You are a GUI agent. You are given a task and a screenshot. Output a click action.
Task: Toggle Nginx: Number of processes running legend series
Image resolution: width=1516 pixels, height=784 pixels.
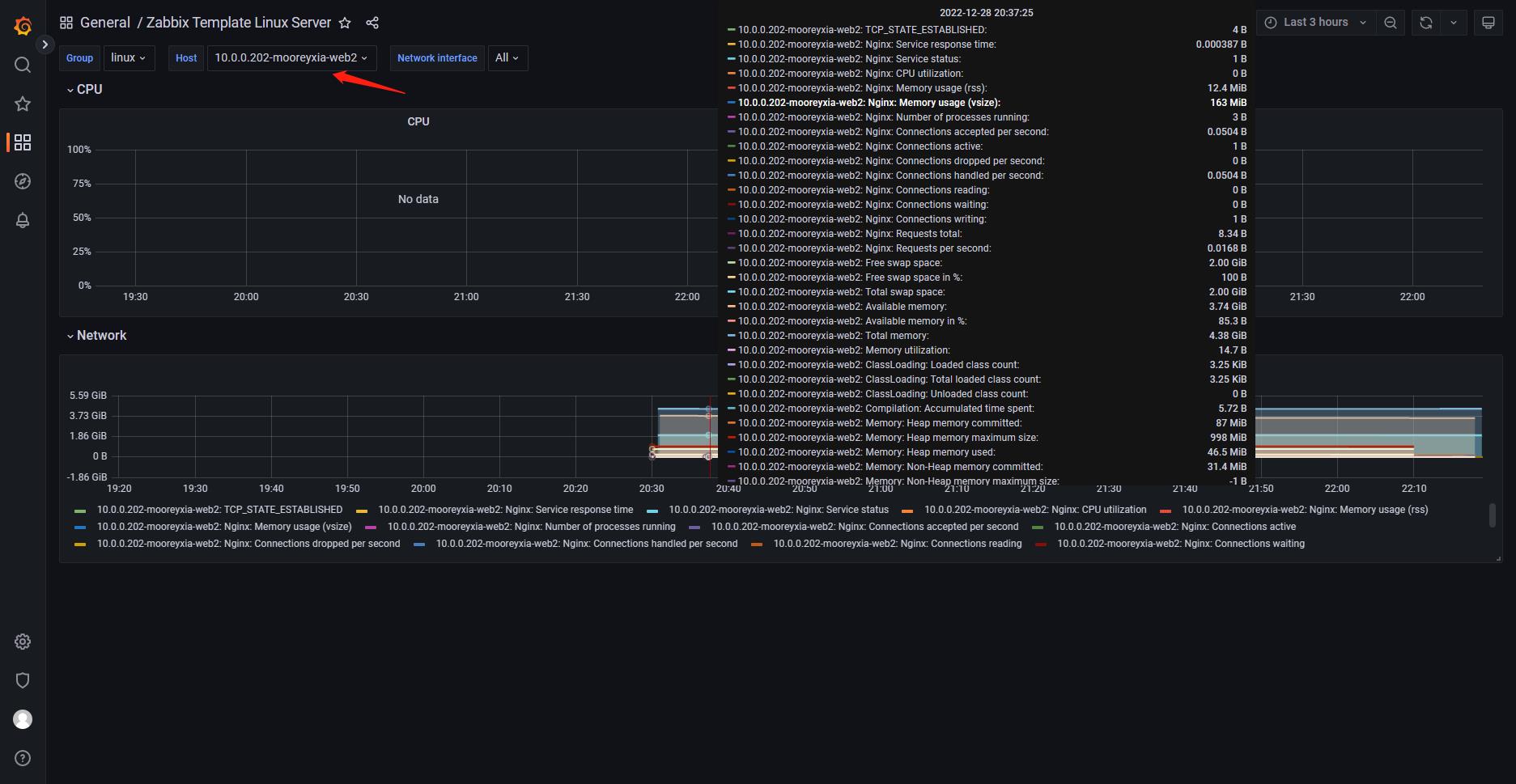pyautogui.click(x=531, y=527)
